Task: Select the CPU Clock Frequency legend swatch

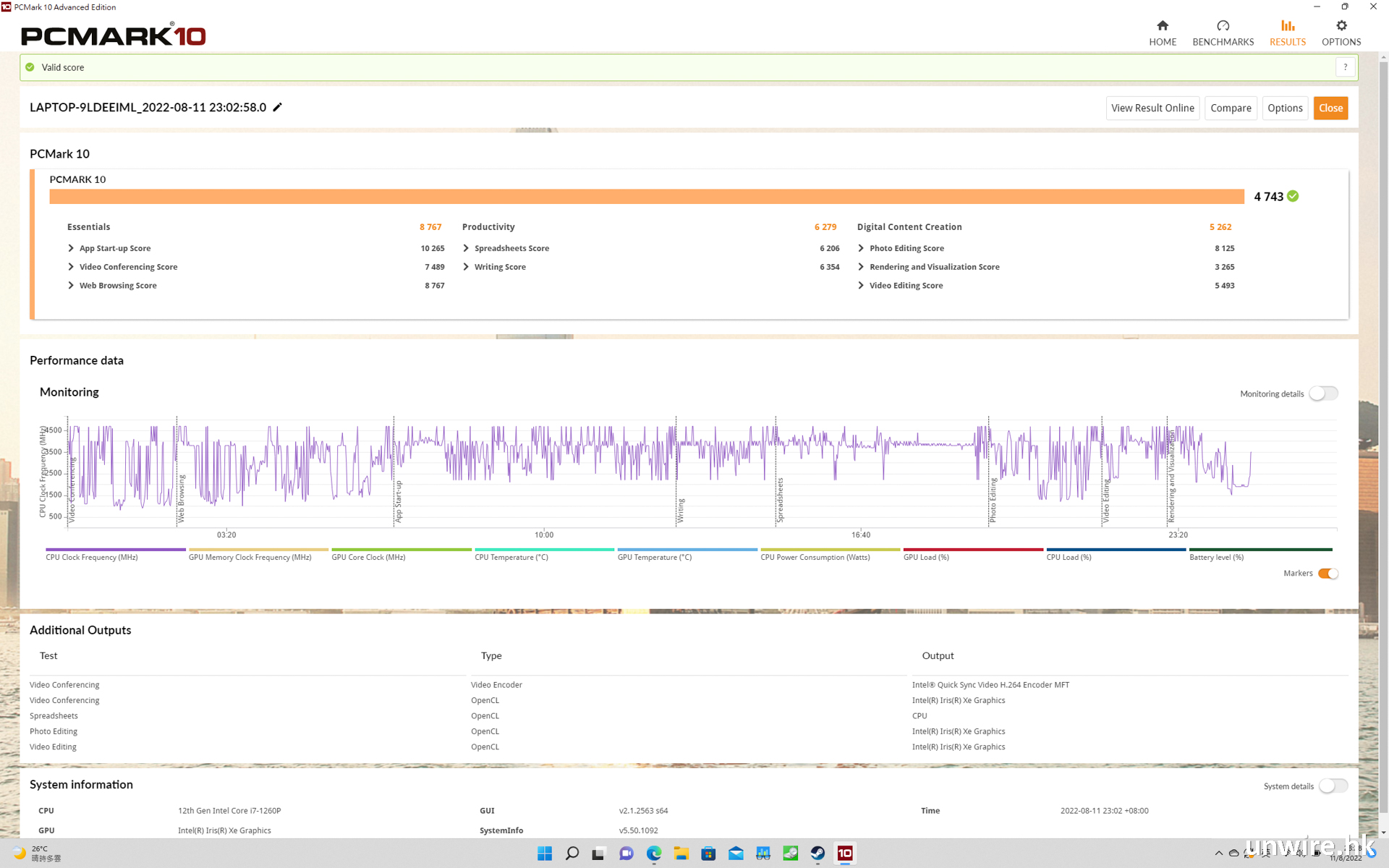Action: pyautogui.click(x=116, y=550)
